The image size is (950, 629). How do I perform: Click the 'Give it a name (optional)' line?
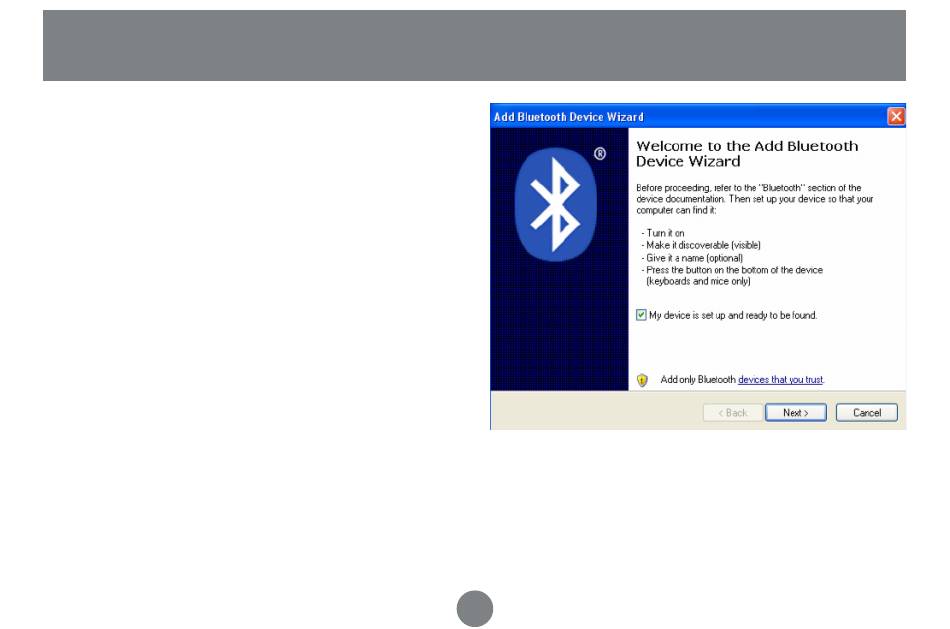pyautogui.click(x=692, y=258)
